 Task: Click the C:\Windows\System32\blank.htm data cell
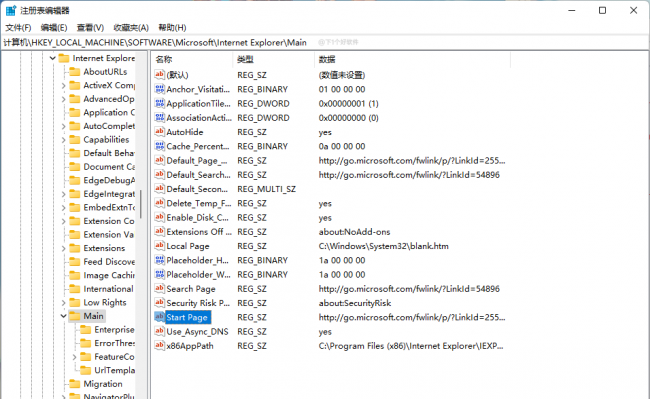point(383,246)
